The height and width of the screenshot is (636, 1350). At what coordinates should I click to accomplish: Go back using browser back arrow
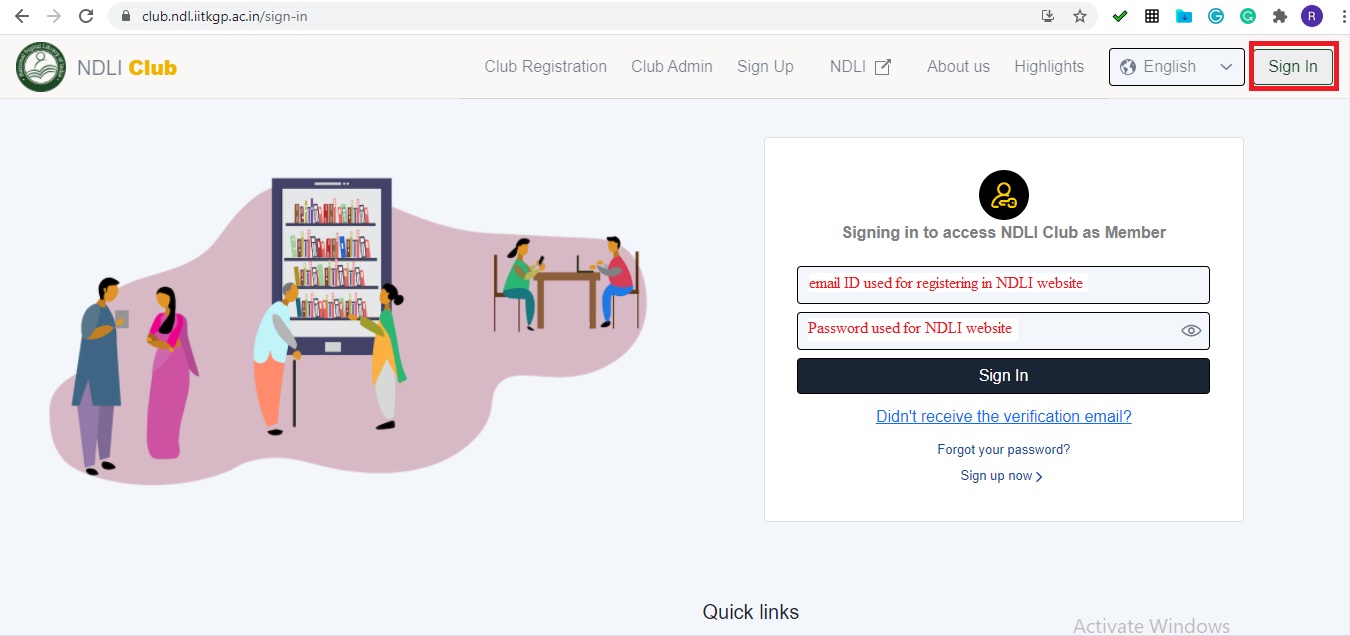pos(22,16)
